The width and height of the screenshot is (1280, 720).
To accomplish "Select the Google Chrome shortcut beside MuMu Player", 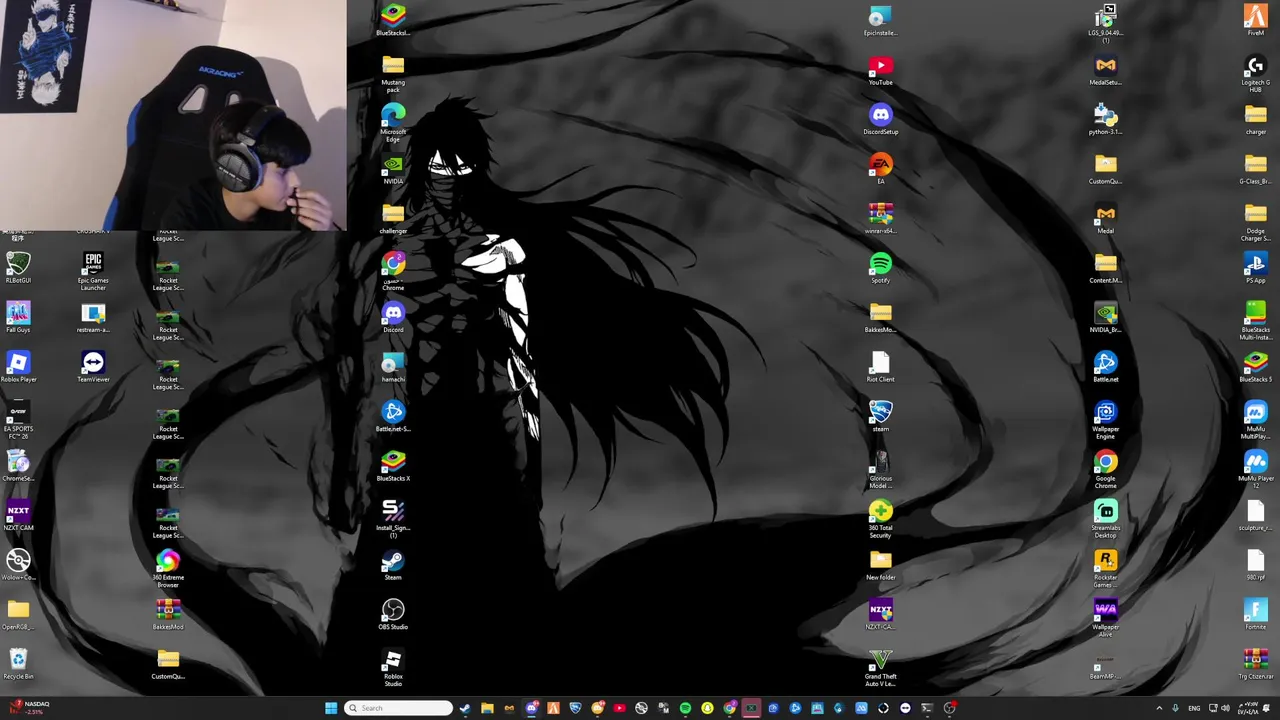I will tap(1105, 469).
